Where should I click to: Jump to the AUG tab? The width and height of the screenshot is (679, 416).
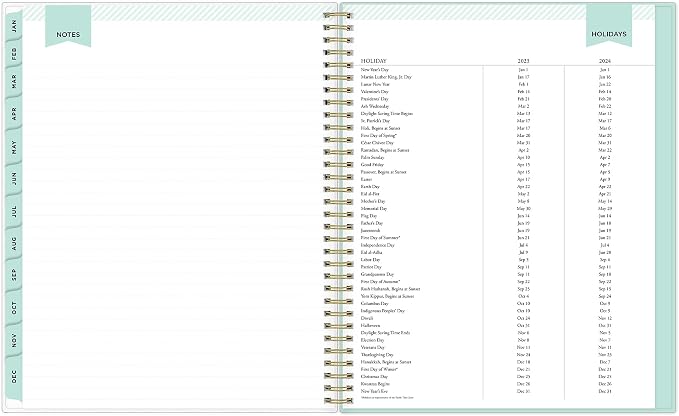pos(13,243)
